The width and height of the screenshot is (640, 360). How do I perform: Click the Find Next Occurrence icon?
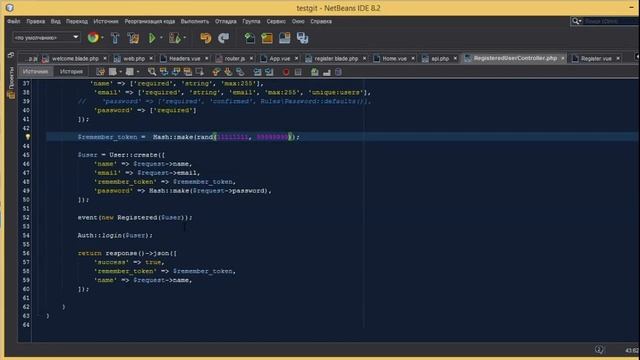[176, 72]
